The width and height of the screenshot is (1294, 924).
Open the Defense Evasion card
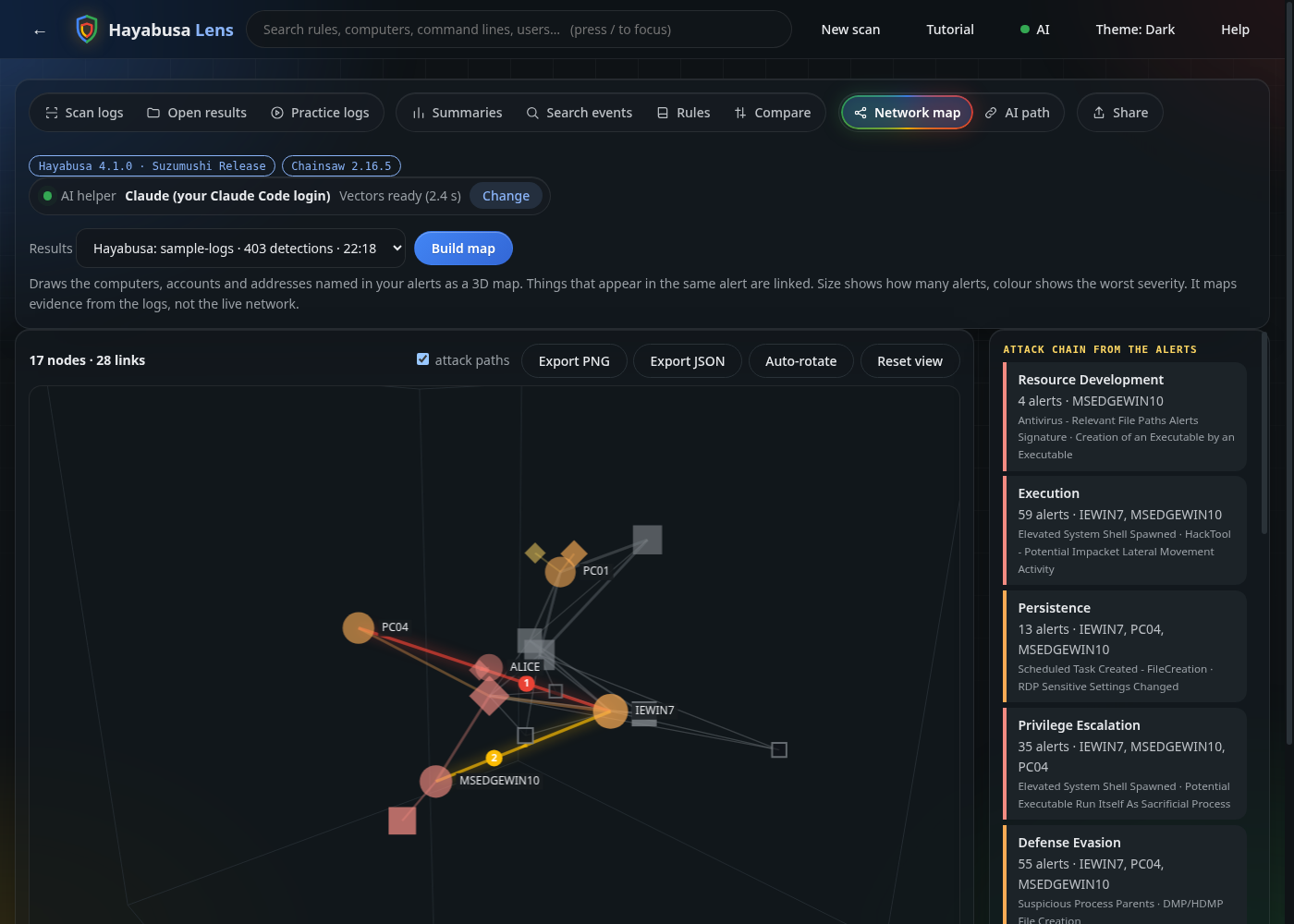point(1125,874)
